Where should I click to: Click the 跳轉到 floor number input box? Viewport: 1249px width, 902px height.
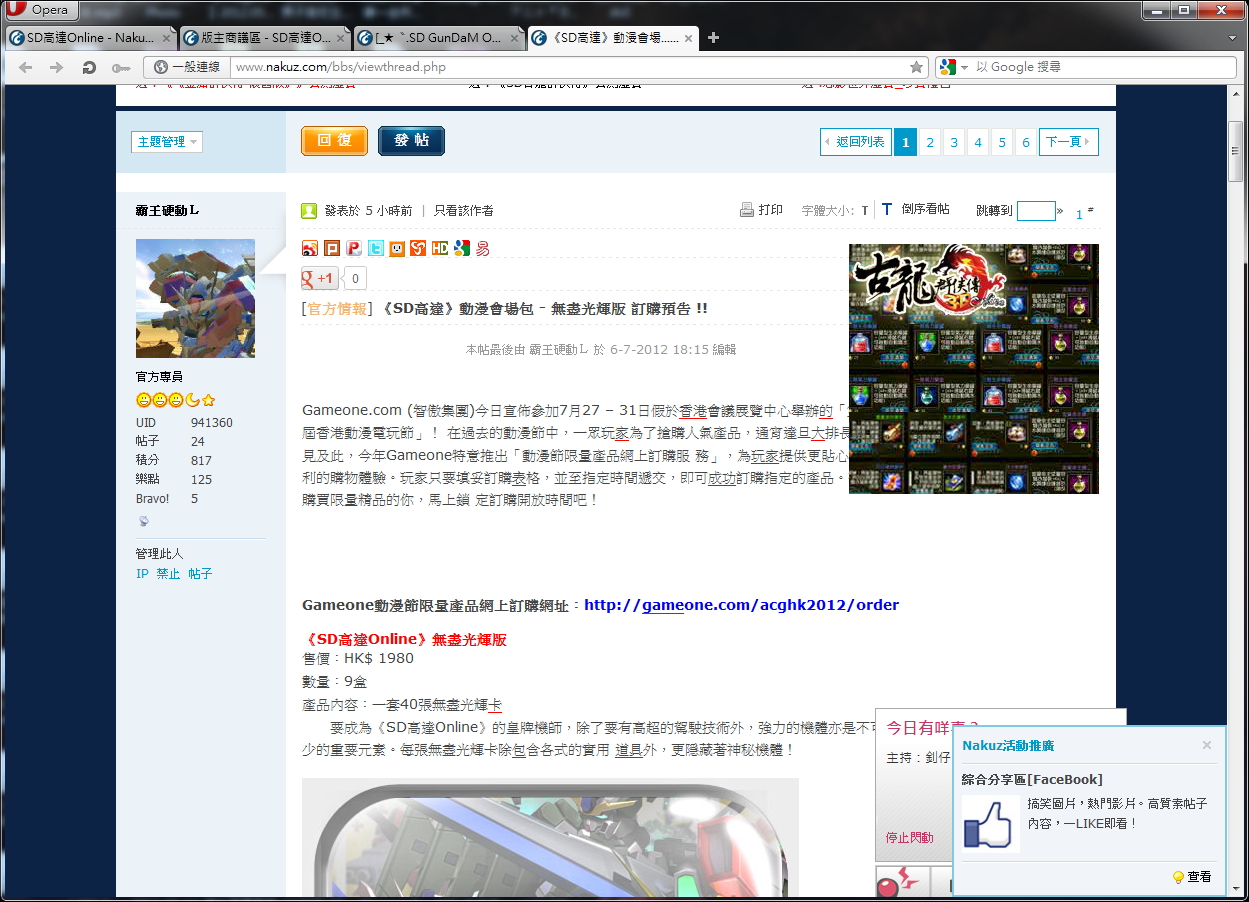1036,211
